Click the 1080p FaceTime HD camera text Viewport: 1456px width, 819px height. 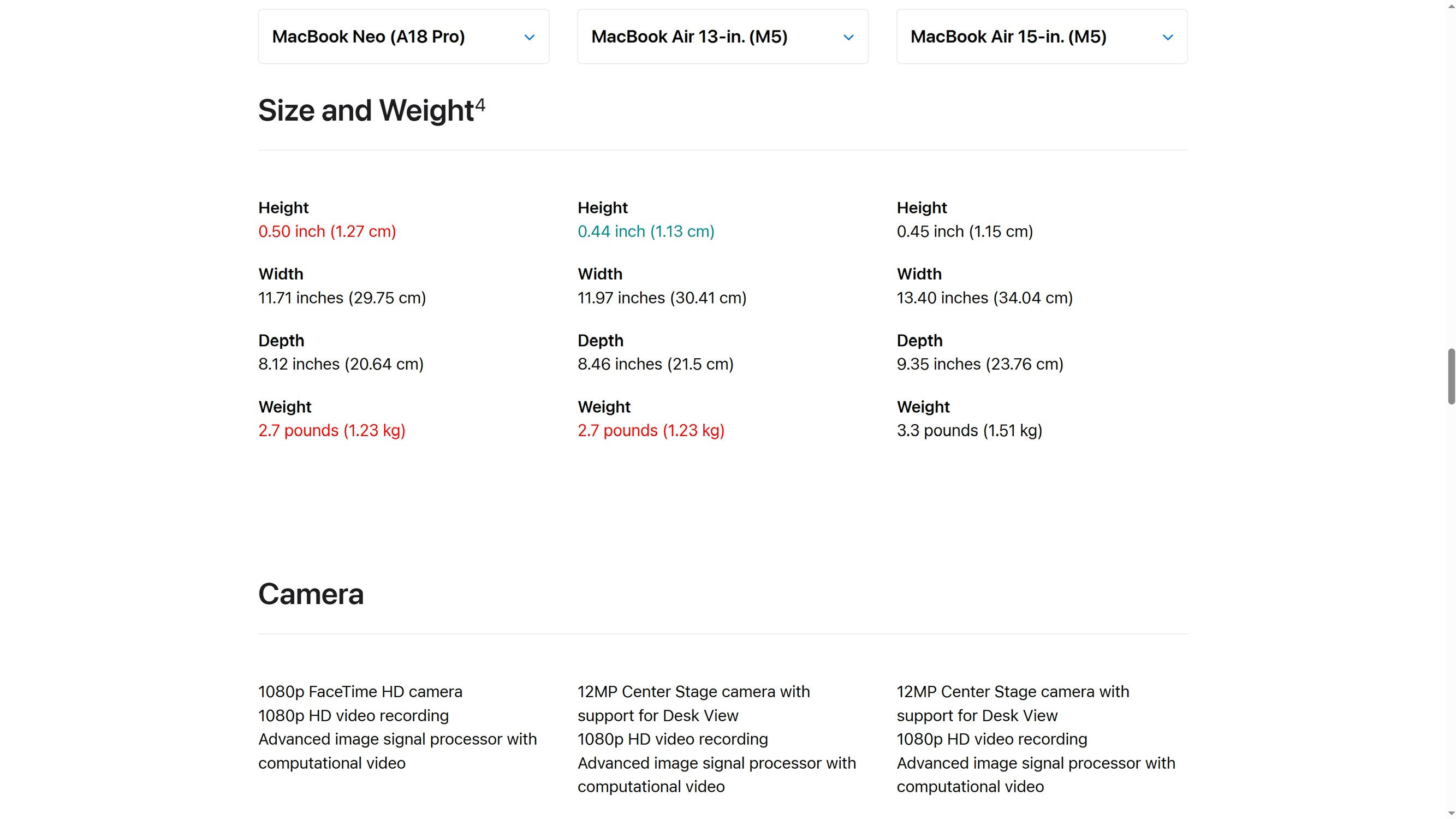360,691
